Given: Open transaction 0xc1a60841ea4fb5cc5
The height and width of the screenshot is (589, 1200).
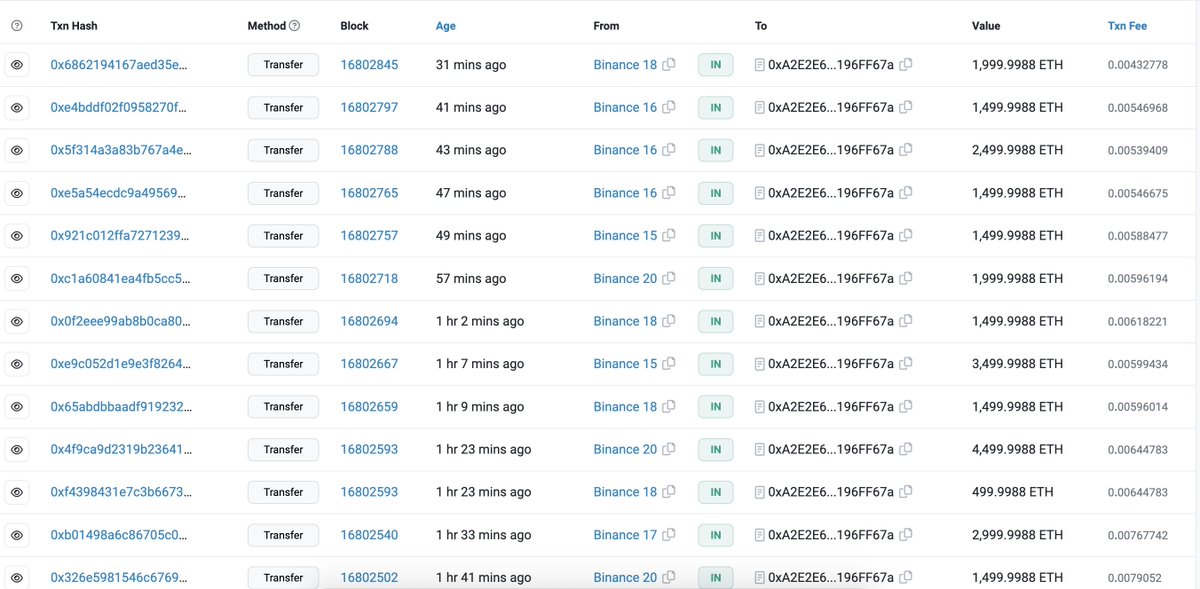Looking at the screenshot, I should [119, 279].
